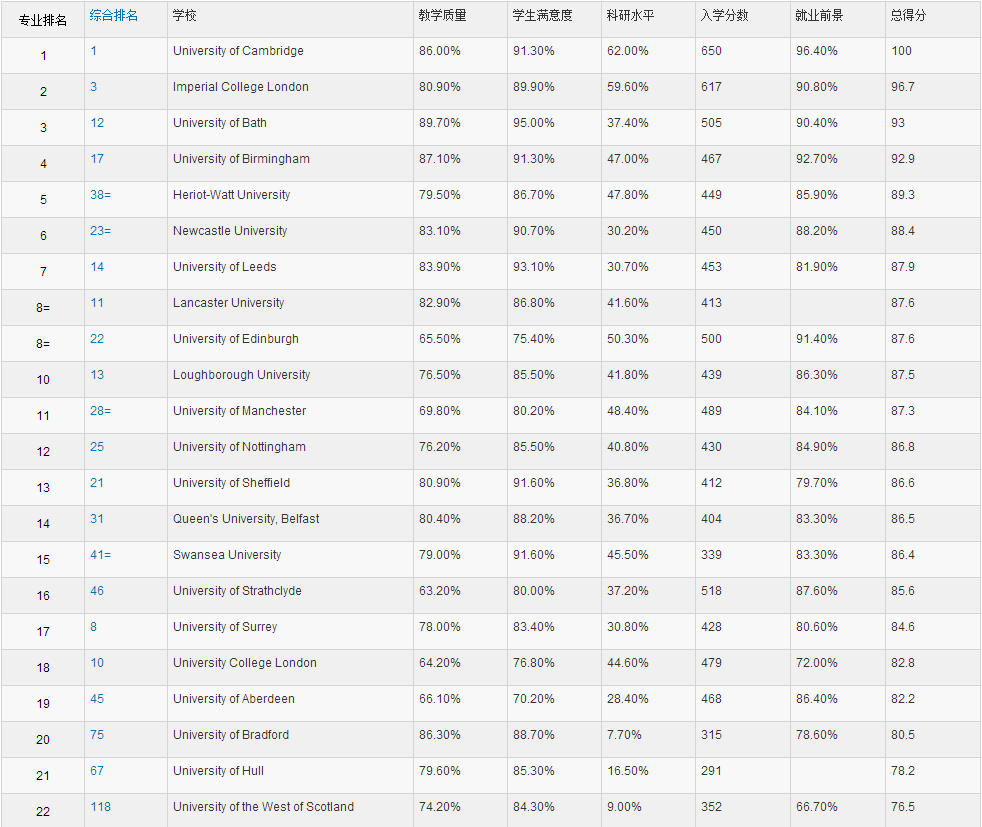Click rank 118 link for West of Scotland
The image size is (982, 827).
[100, 807]
